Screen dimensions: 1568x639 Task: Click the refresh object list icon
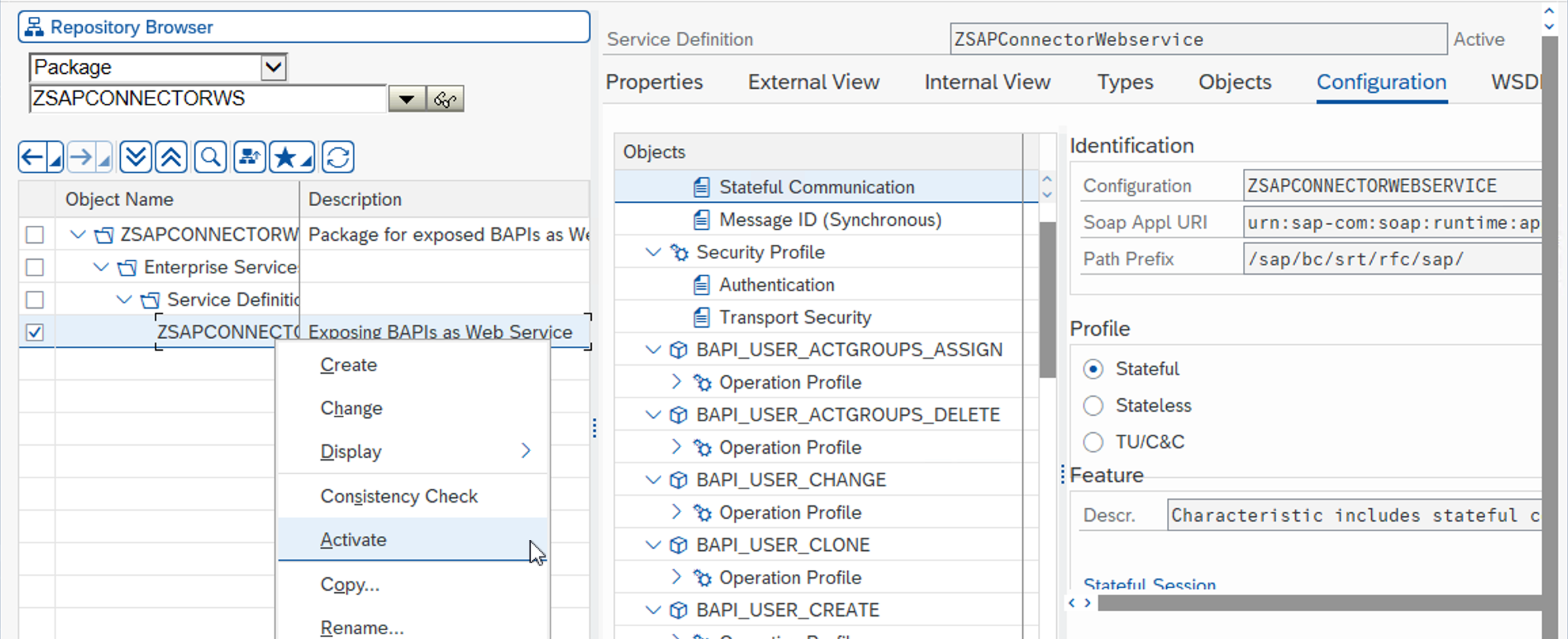coord(338,157)
